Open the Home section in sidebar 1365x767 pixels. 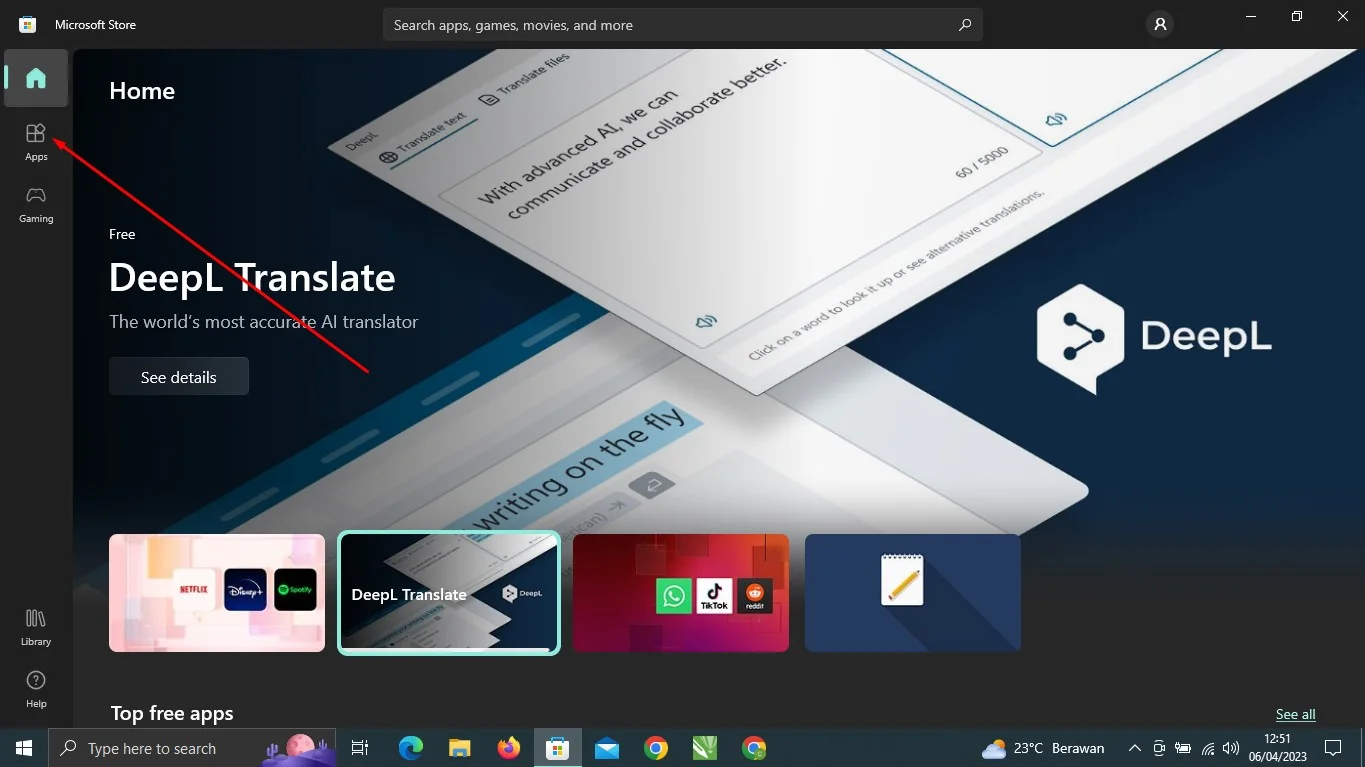coord(36,78)
